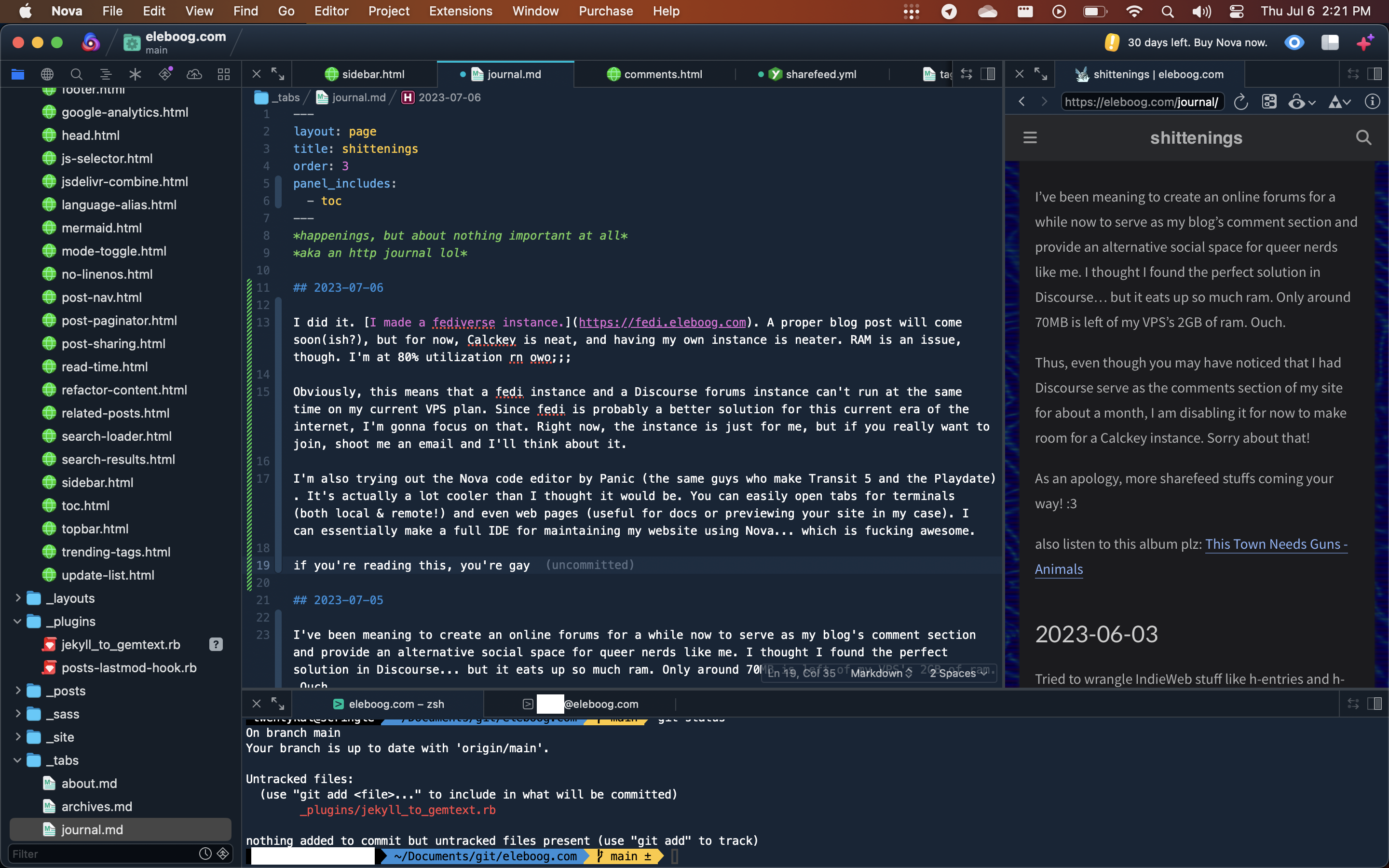
Task: Expand the terminal pane full screen arrows
Action: tap(278, 703)
